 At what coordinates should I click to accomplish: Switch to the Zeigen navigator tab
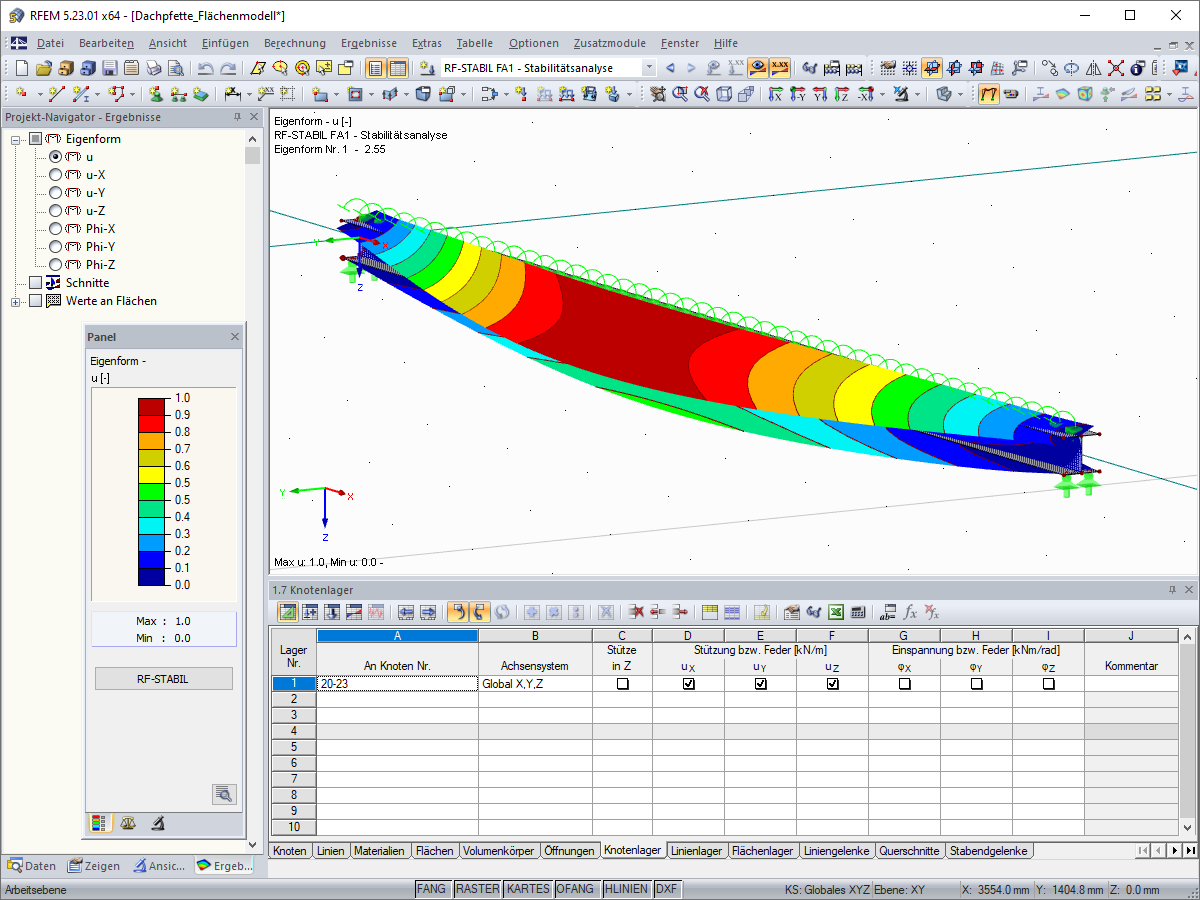[95, 866]
